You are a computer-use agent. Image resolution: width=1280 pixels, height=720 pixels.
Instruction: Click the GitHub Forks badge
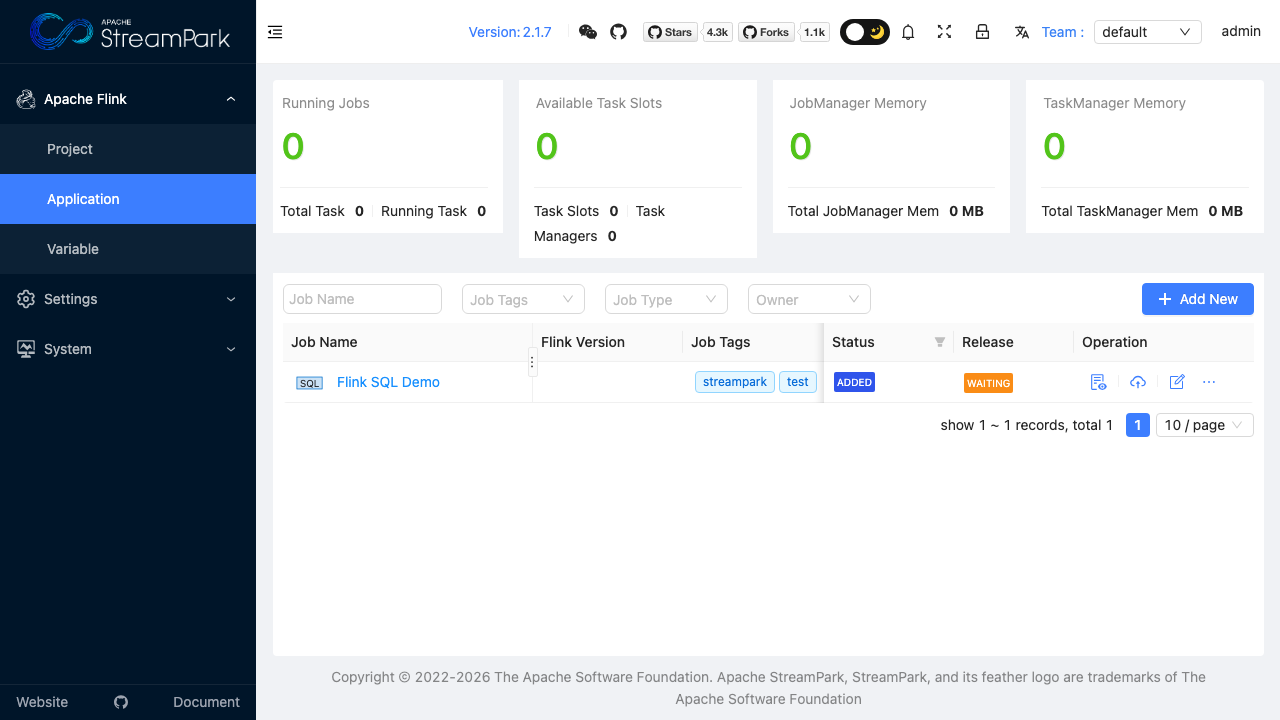pyautogui.click(x=767, y=32)
